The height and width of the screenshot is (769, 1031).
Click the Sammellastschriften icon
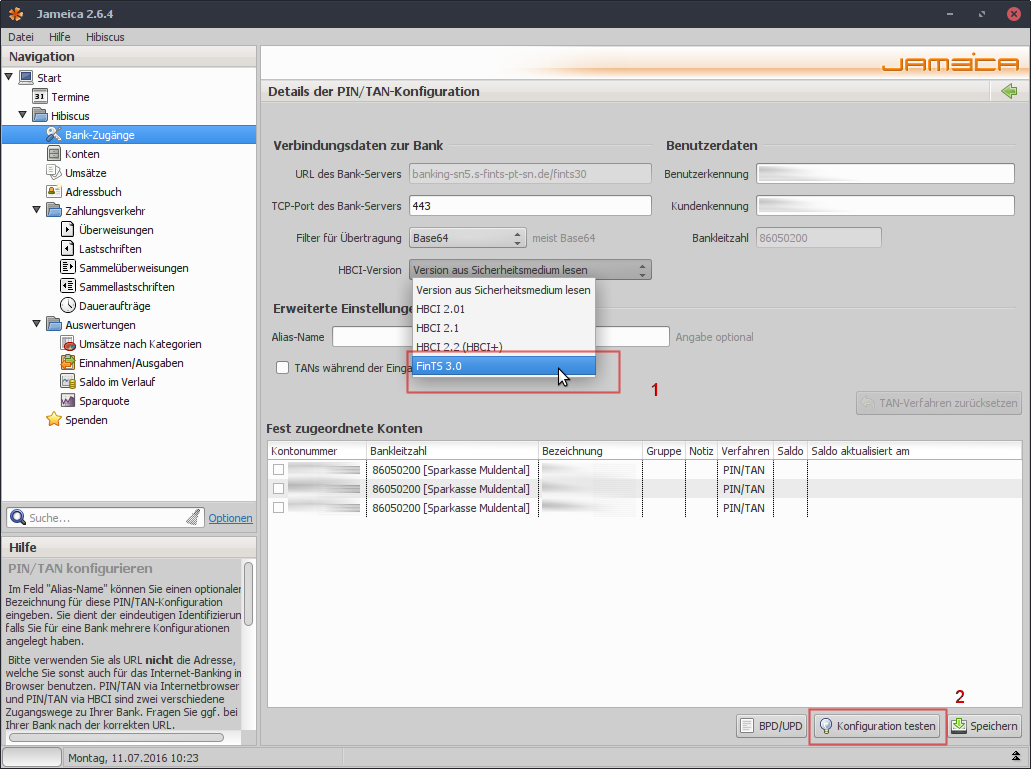(67, 287)
